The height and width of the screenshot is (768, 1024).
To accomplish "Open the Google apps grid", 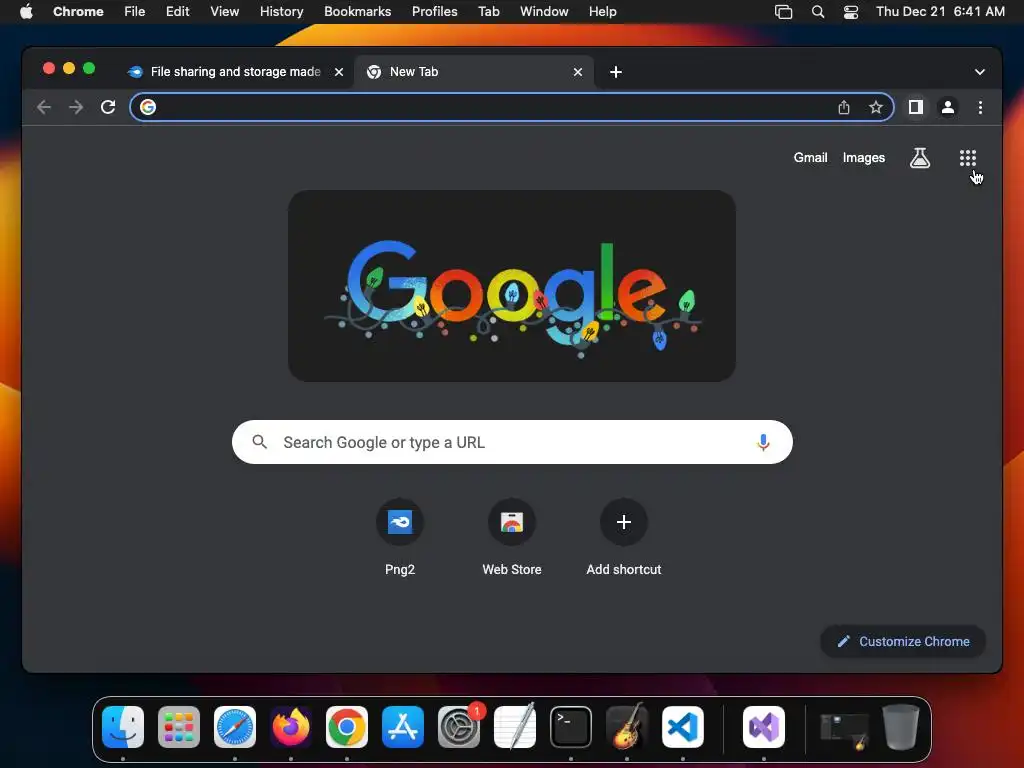I will (x=967, y=157).
